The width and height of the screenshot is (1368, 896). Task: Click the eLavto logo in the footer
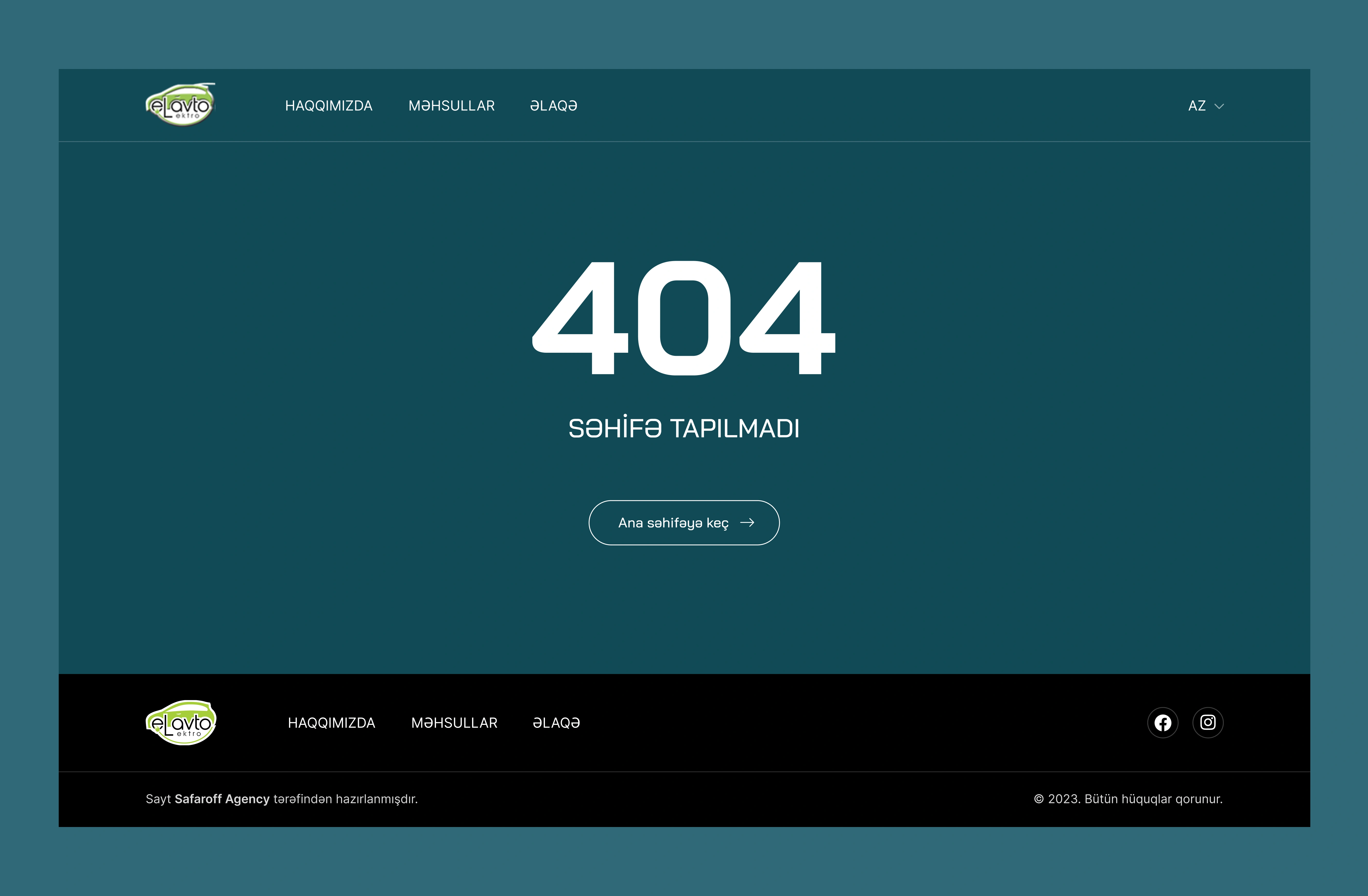point(181,722)
